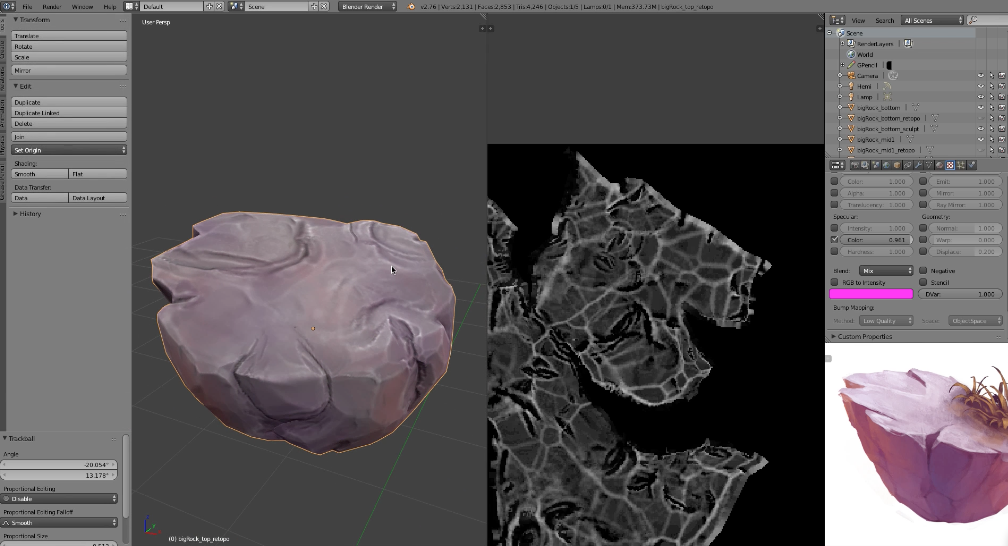Open the Properties editor type selector
The width and height of the screenshot is (1008, 546).
[838, 165]
